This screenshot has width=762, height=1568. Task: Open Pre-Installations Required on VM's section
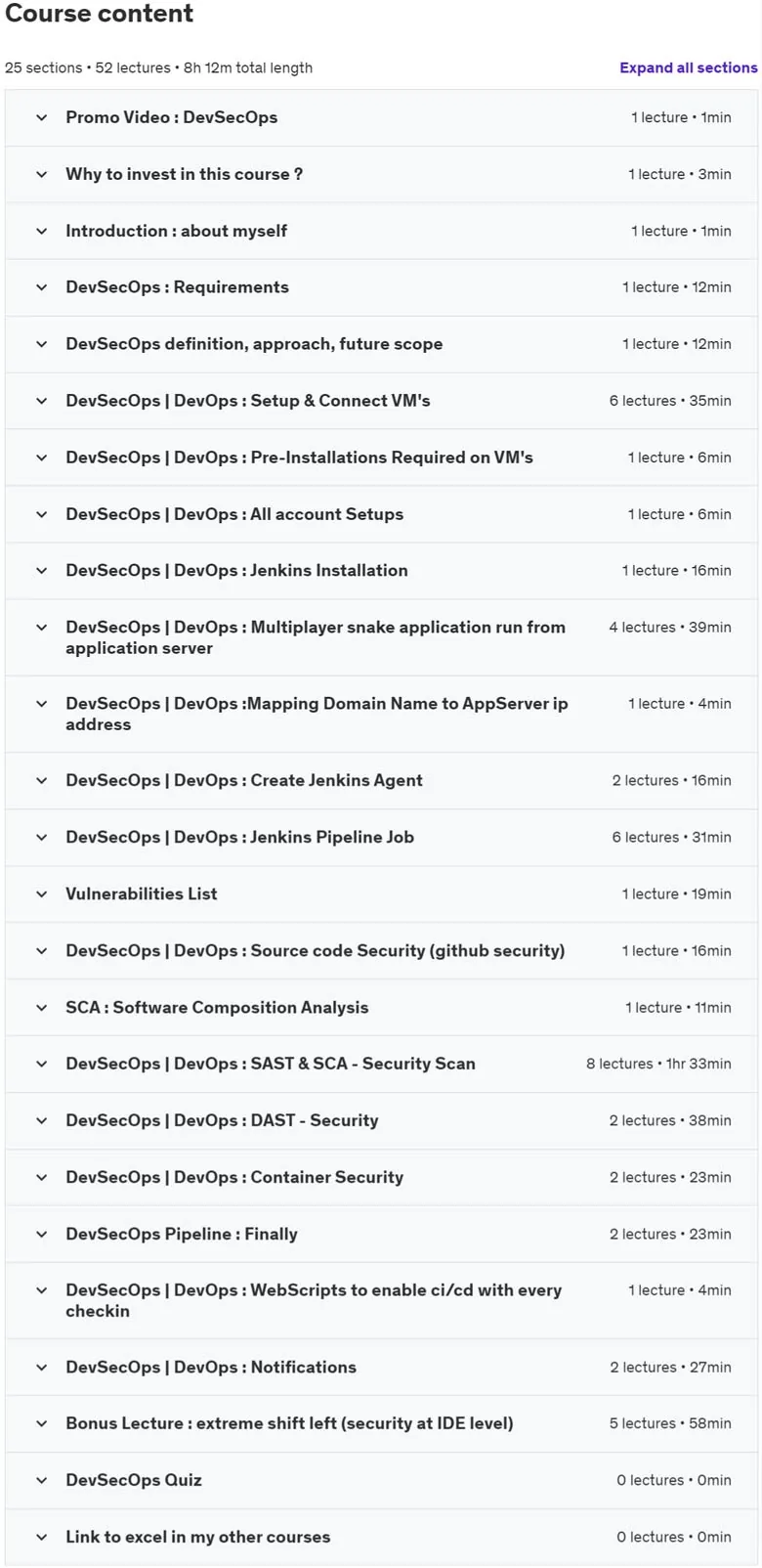coord(381,457)
